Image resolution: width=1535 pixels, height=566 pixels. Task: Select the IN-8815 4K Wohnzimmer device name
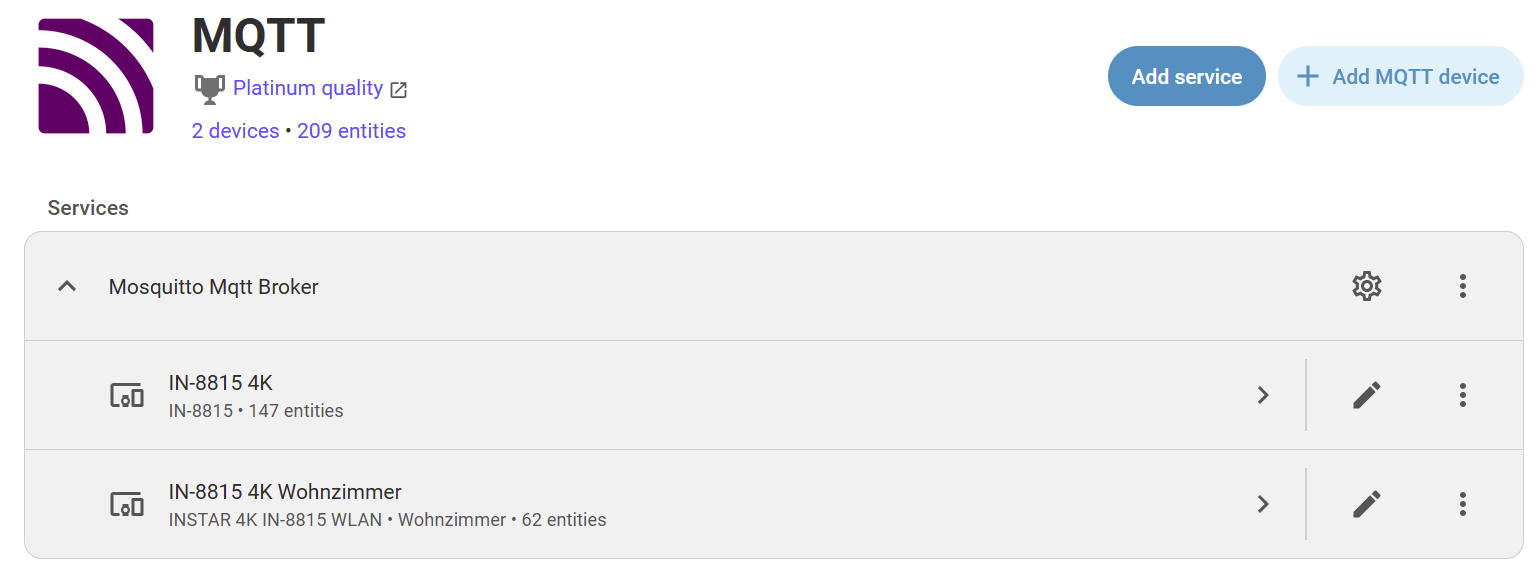[285, 492]
